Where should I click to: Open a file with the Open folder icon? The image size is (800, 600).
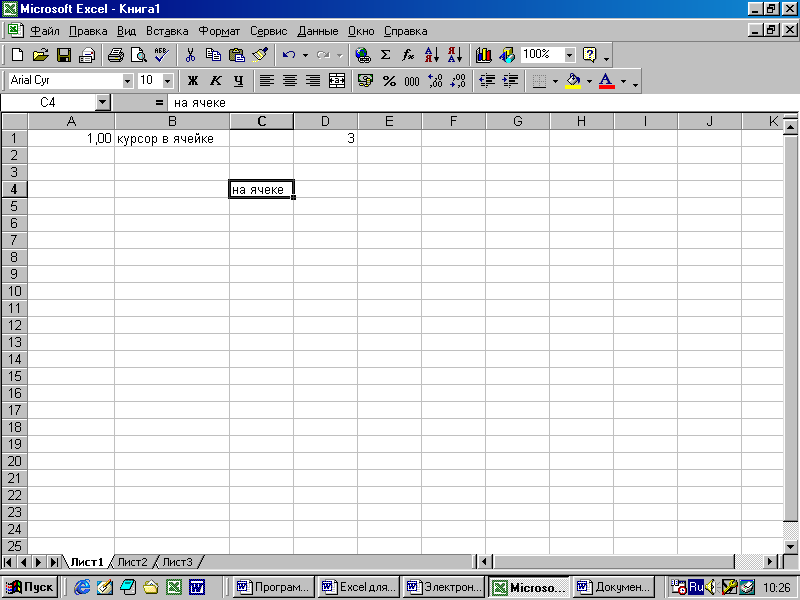41,55
